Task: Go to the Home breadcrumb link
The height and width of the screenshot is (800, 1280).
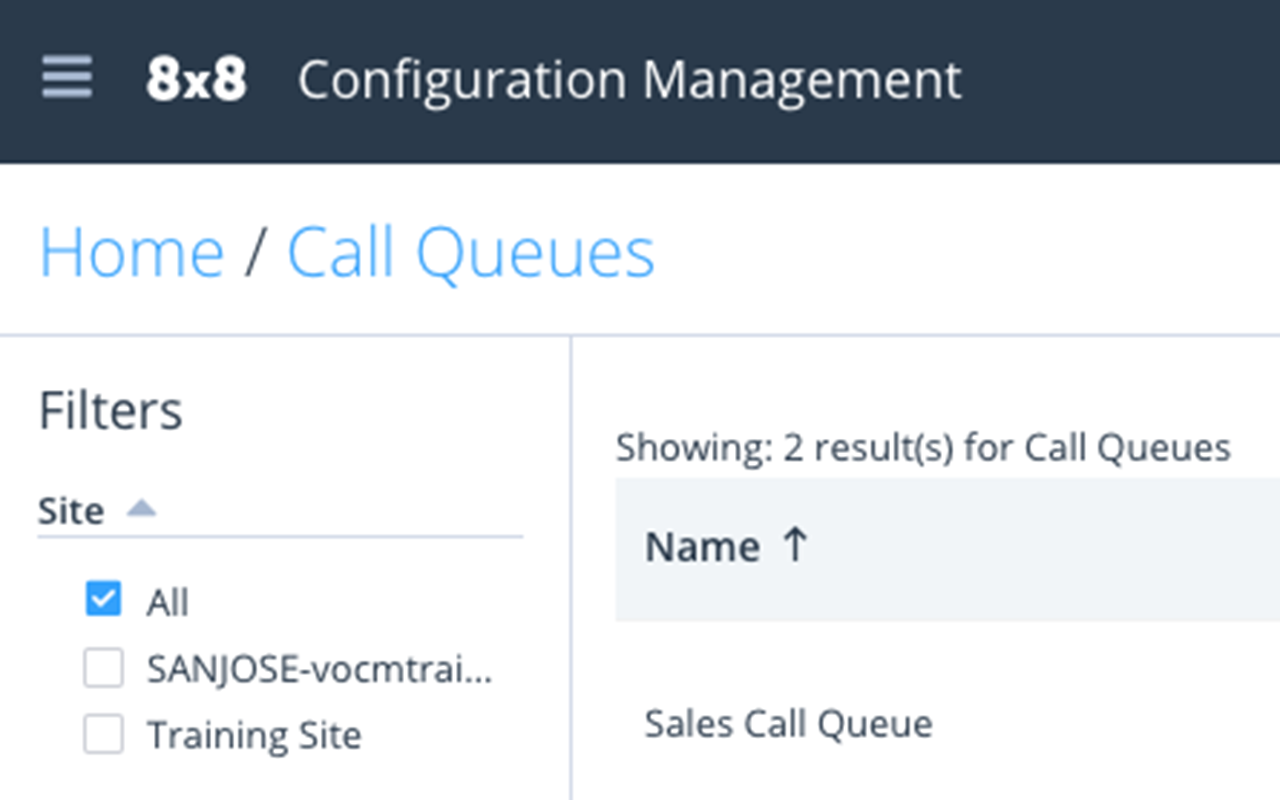Action: tap(131, 252)
